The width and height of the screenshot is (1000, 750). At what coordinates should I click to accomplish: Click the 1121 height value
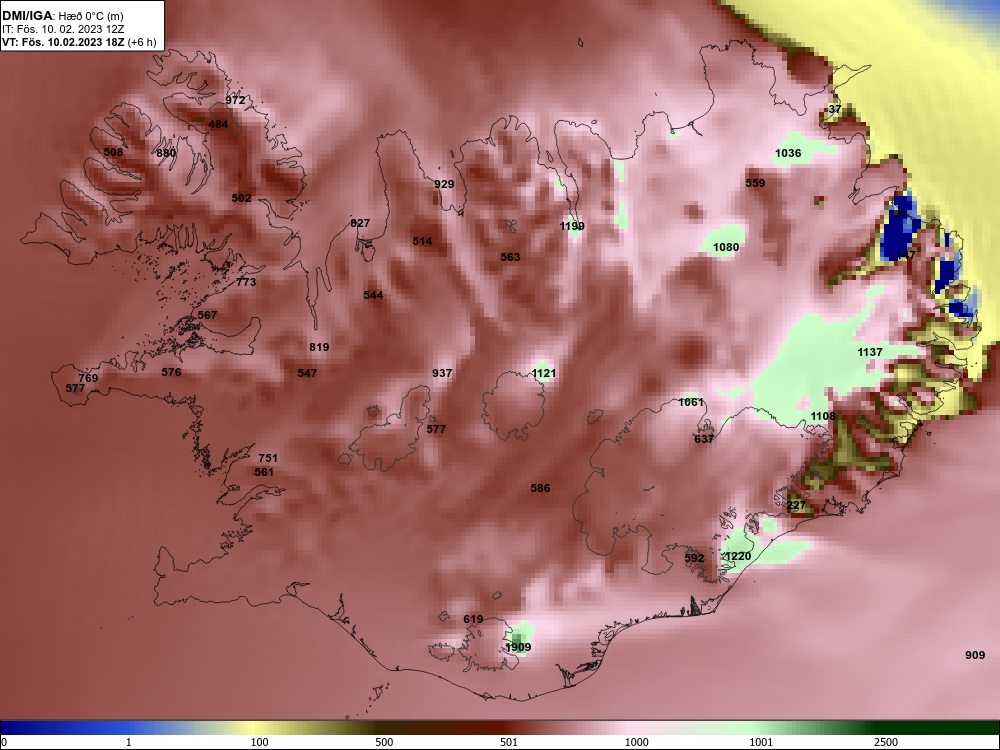(x=544, y=374)
